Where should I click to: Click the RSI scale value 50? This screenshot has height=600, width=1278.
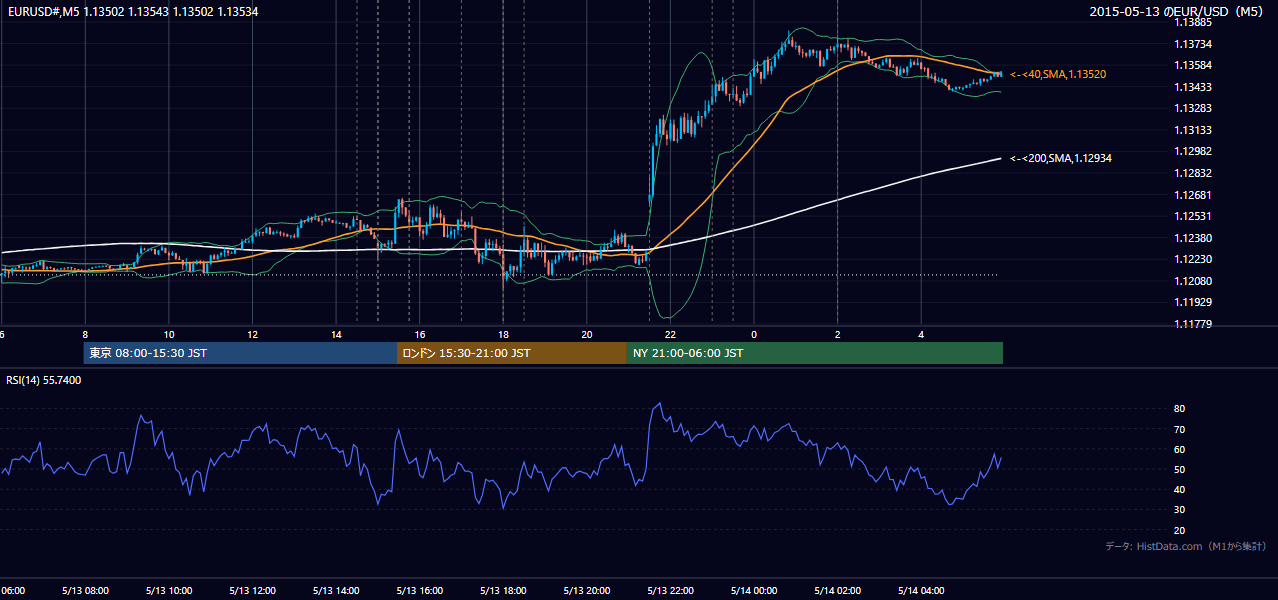click(x=1179, y=469)
